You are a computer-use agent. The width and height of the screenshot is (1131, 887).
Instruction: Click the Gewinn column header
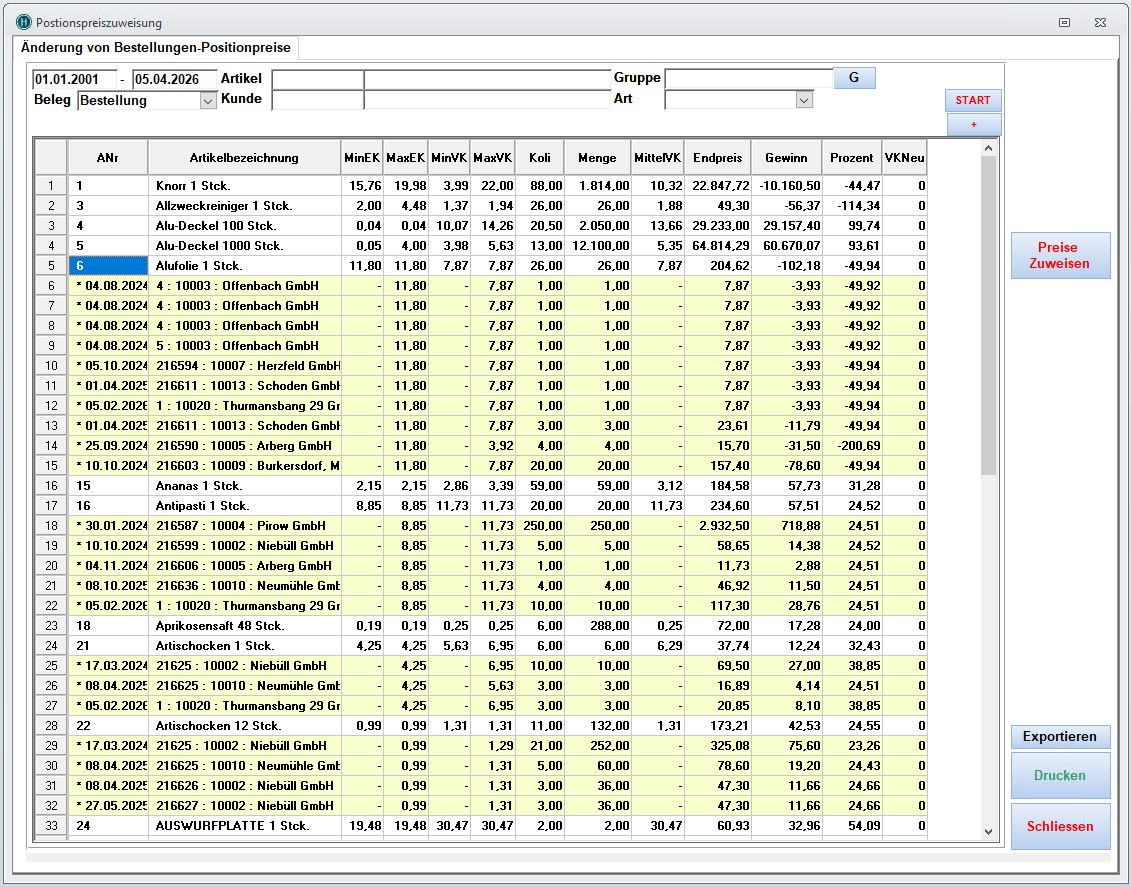click(786, 158)
